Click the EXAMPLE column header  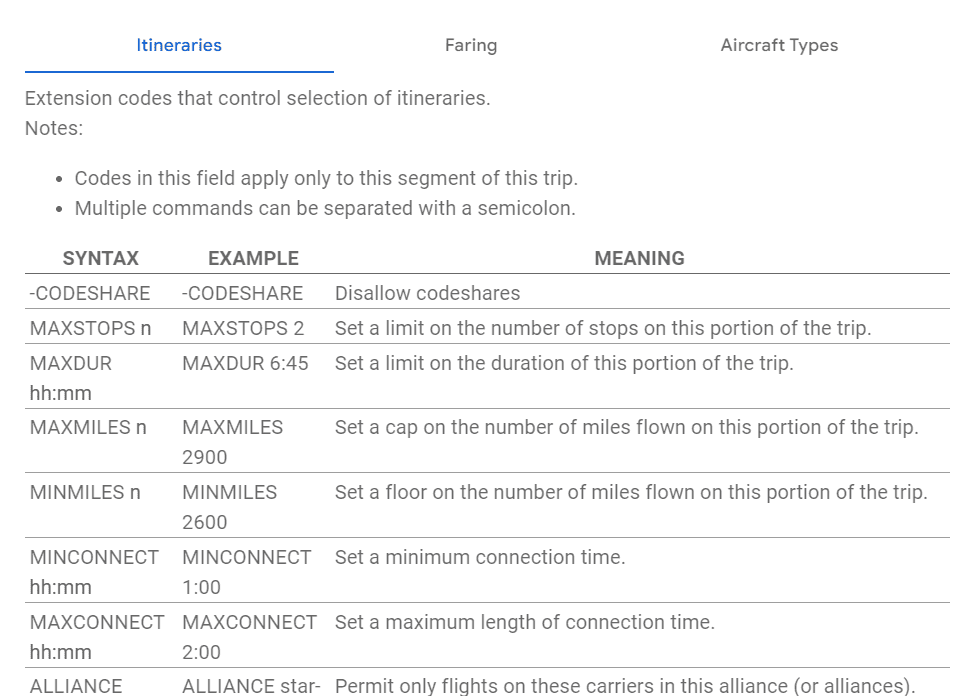[253, 258]
